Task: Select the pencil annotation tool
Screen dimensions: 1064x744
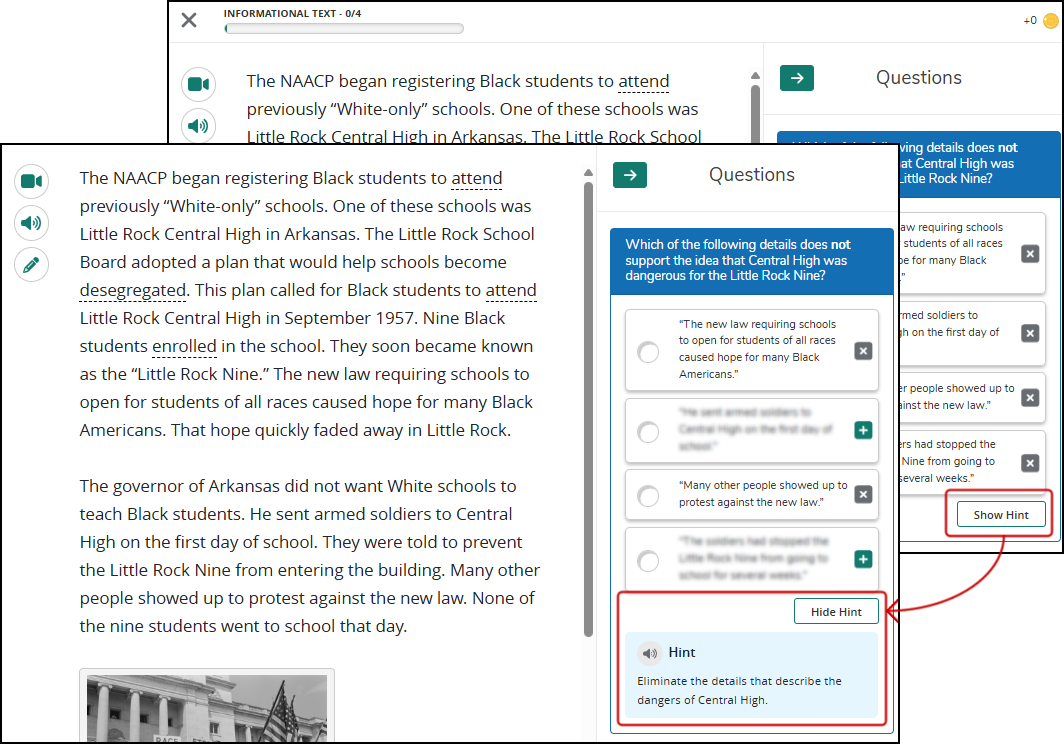Action: 31,265
